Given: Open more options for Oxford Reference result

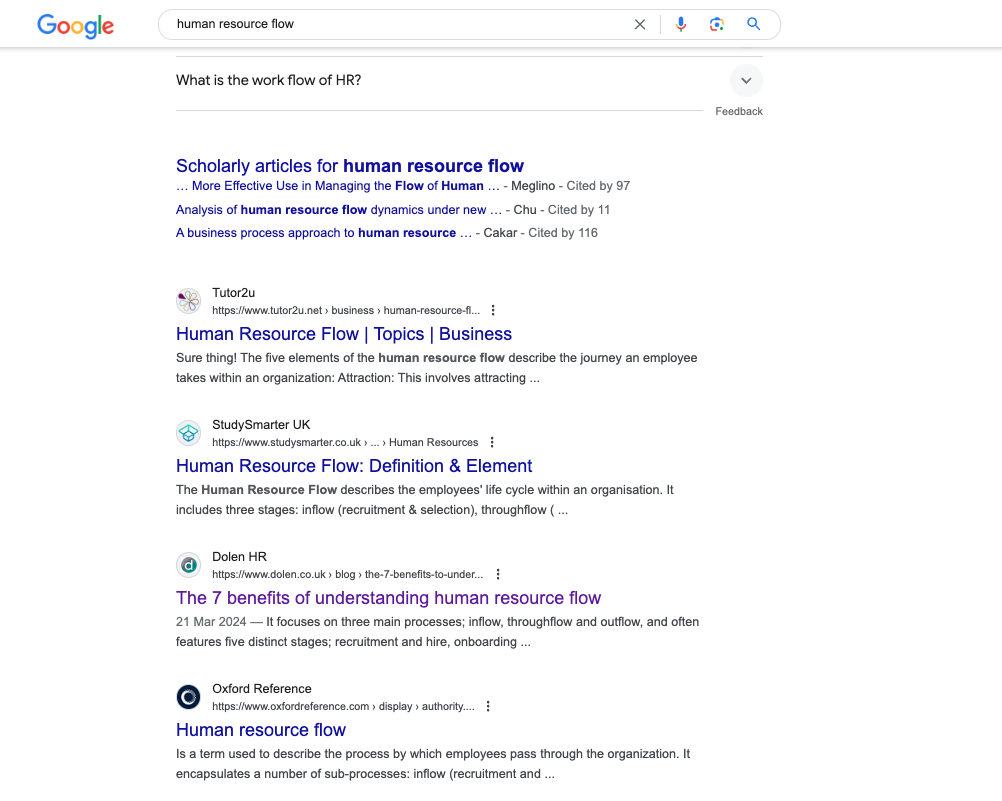Looking at the screenshot, I should (488, 706).
